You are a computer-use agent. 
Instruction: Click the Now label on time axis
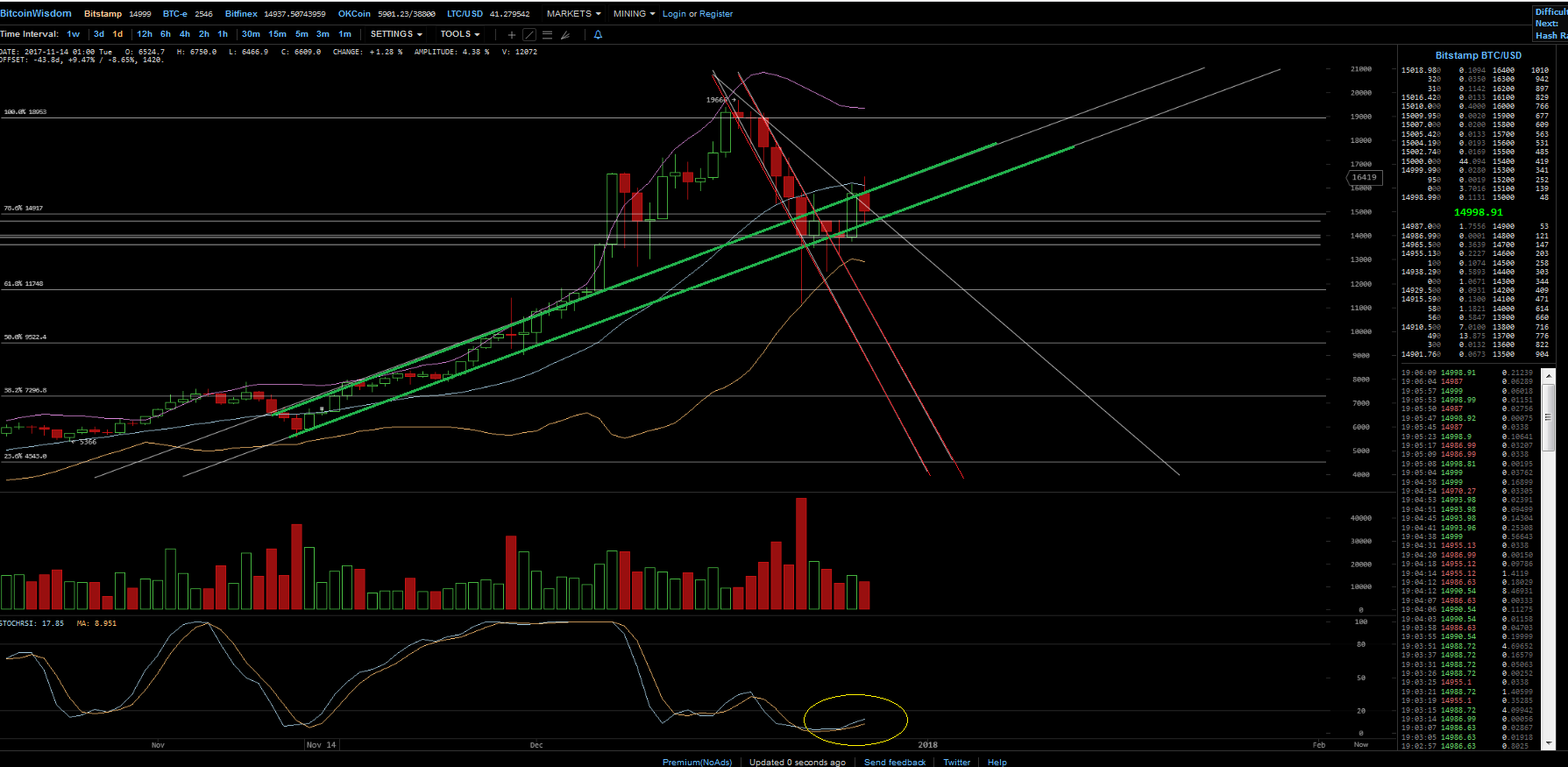(1360, 745)
